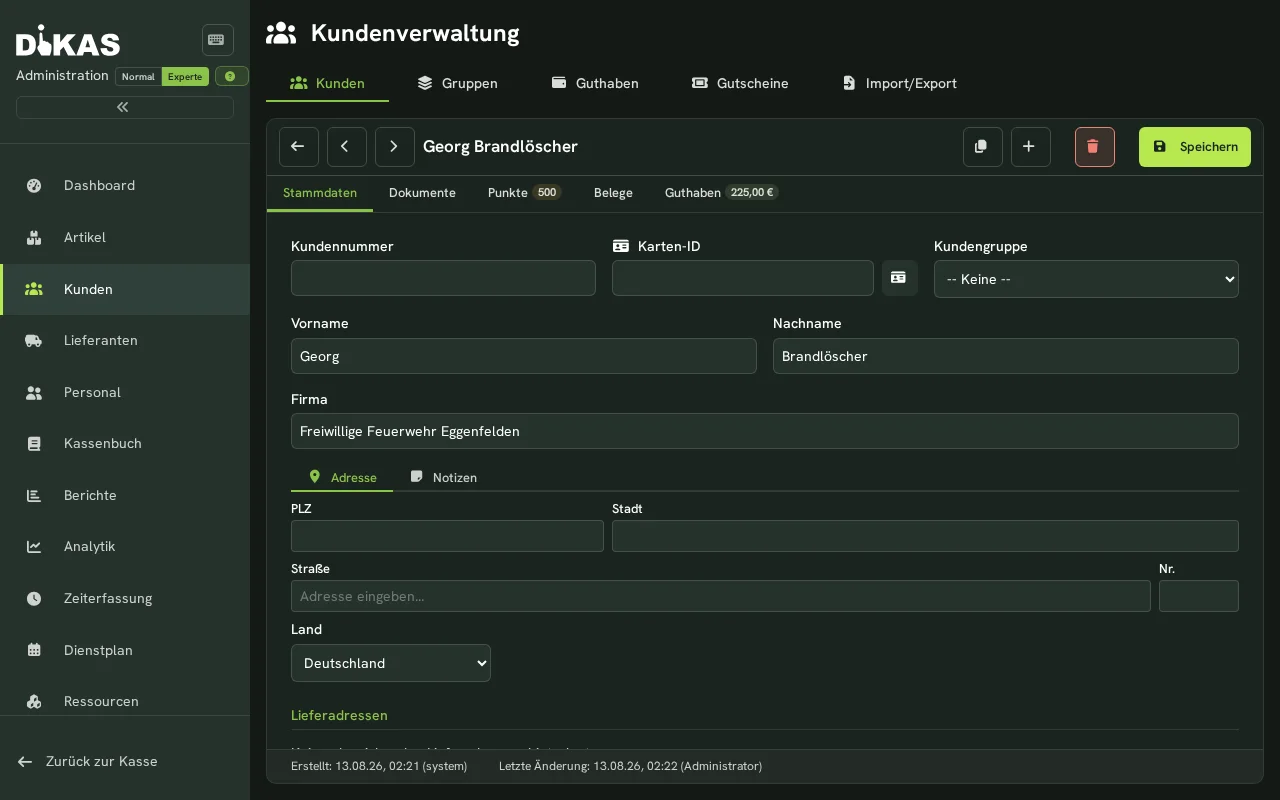The image size is (1280, 800).
Task: Open the Kundengruppe dropdown
Action: pos(1086,279)
